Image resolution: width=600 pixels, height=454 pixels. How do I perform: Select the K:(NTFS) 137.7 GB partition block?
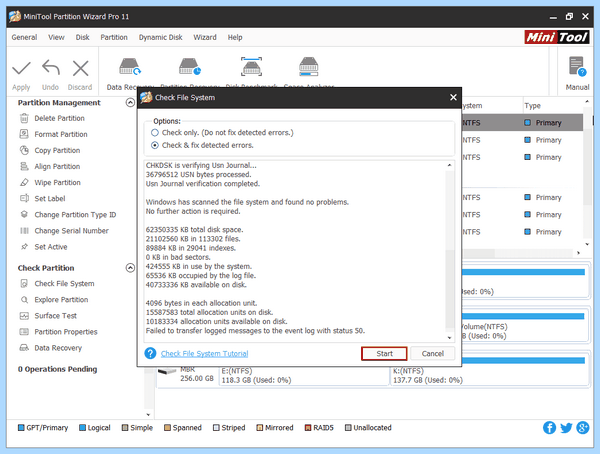pyautogui.click(x=489, y=375)
